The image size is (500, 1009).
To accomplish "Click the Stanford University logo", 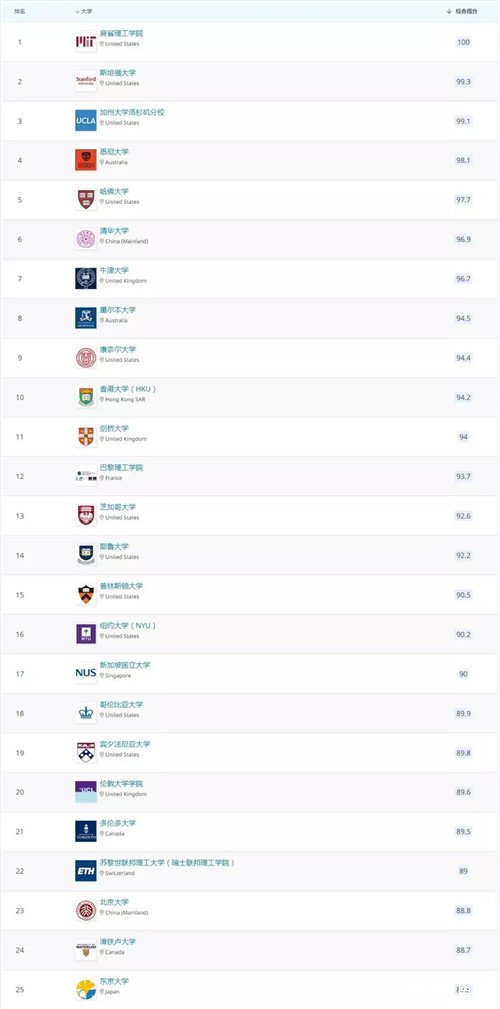I will click(x=86, y=81).
